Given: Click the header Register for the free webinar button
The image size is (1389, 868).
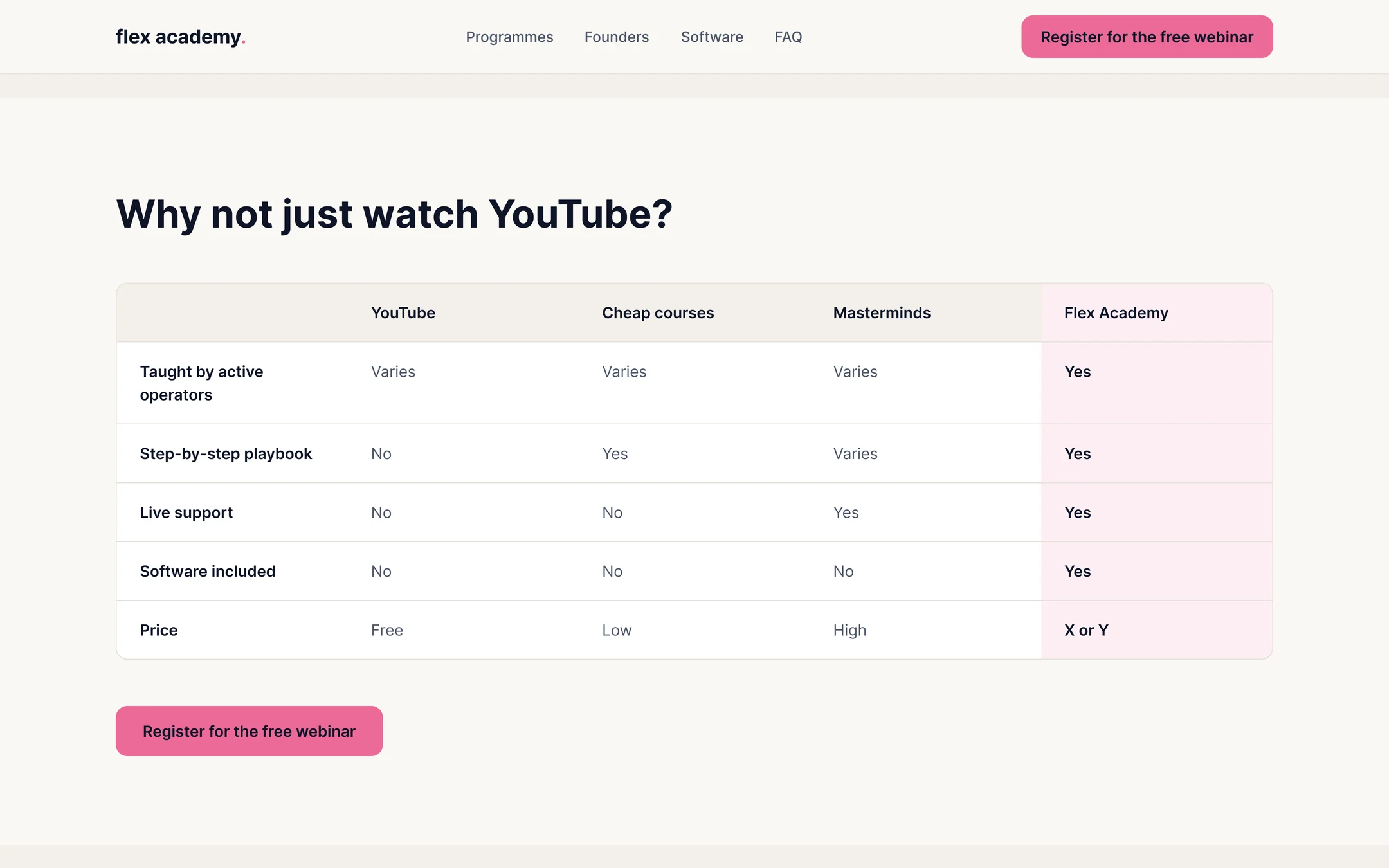Looking at the screenshot, I should (x=1147, y=37).
